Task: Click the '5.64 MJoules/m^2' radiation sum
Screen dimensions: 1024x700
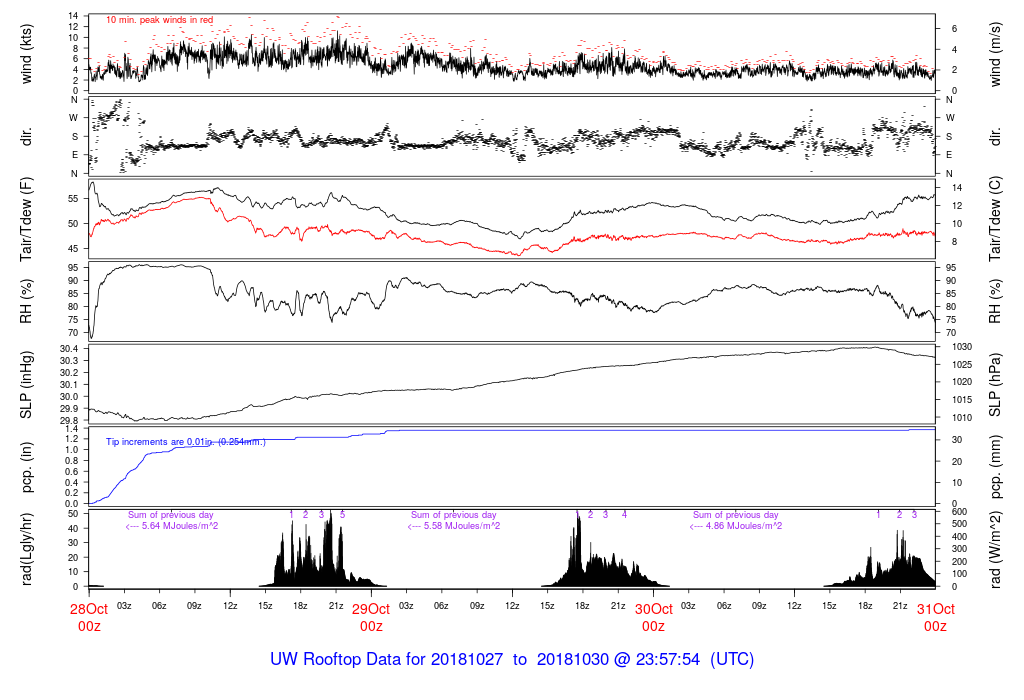Action: click(x=180, y=526)
